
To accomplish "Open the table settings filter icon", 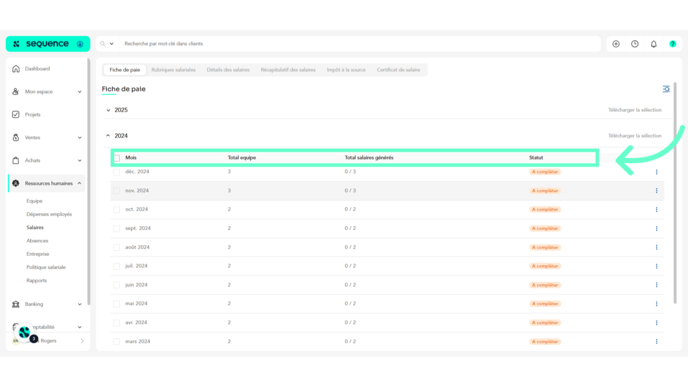I will click(666, 89).
